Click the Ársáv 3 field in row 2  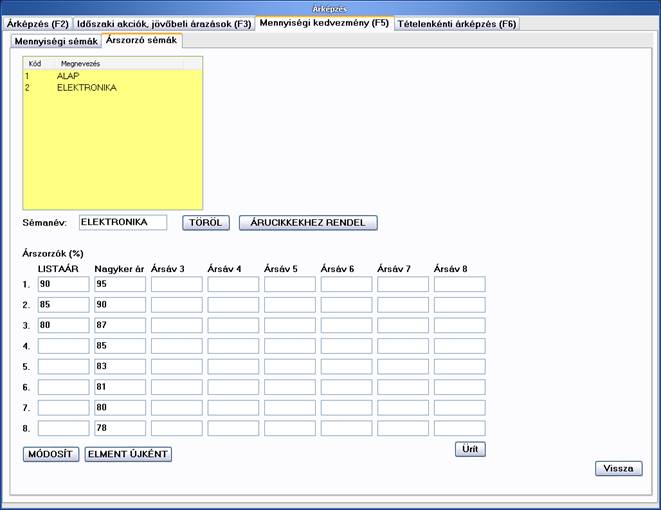point(177,305)
